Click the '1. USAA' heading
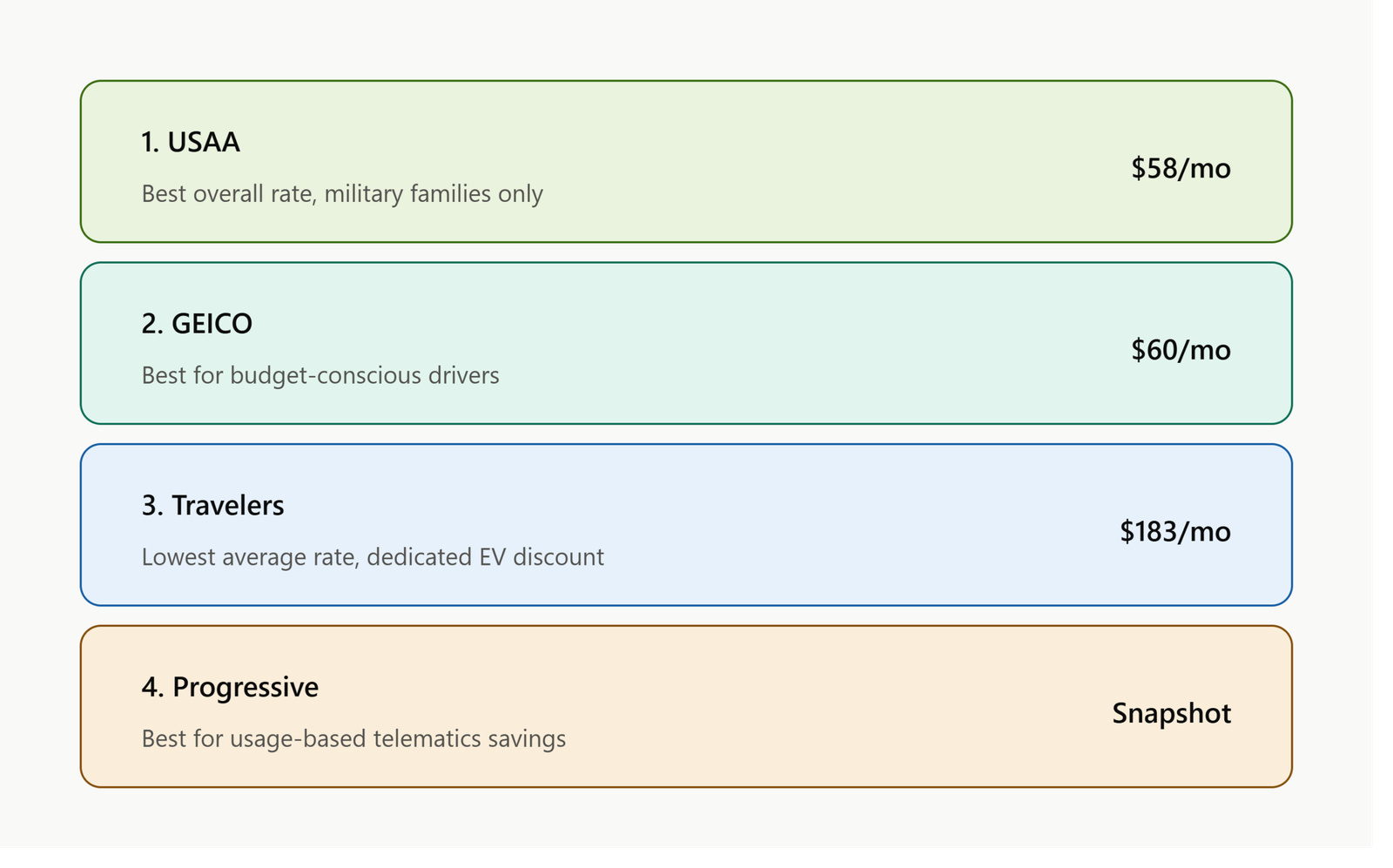This screenshot has height=868, width=1393. click(x=191, y=142)
